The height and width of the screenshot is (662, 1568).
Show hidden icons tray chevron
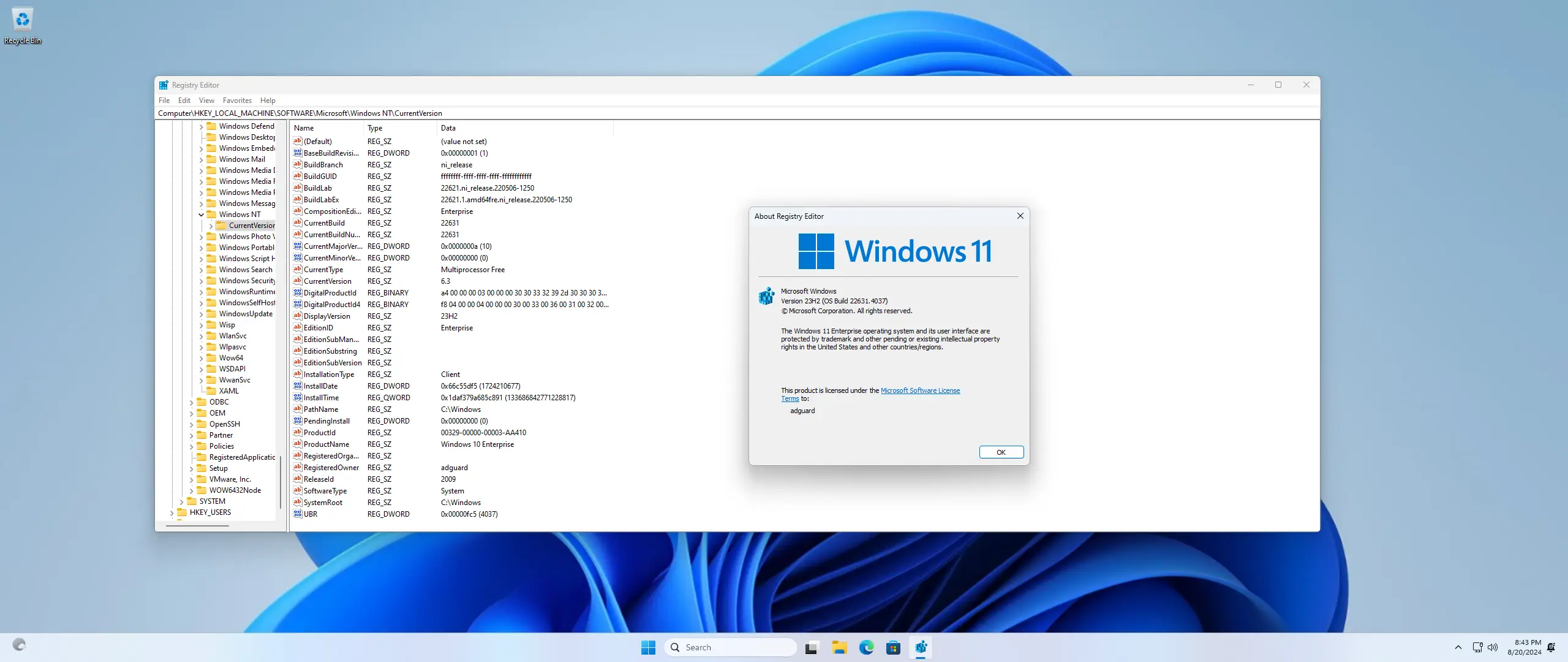pos(1458,647)
